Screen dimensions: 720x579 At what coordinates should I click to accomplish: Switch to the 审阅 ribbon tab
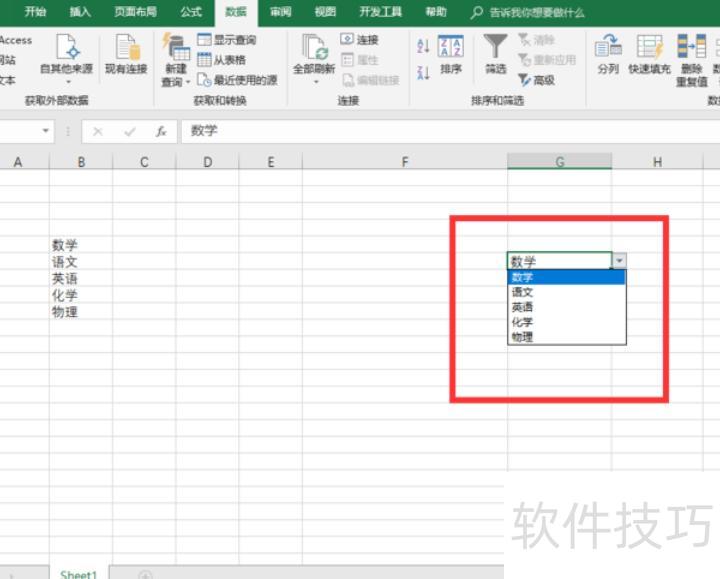[x=281, y=11]
